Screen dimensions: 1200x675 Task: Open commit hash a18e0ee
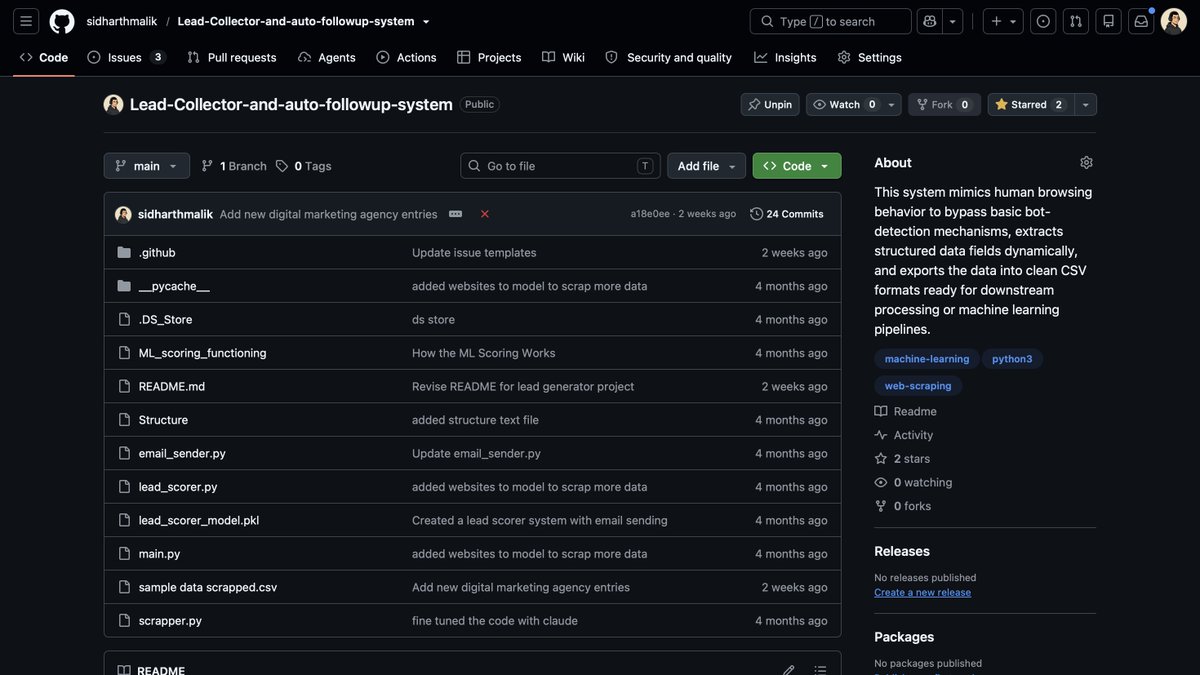(x=650, y=214)
